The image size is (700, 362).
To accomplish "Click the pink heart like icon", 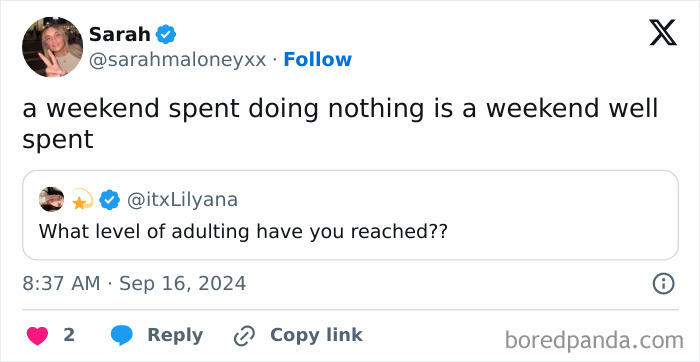I will pos(38,336).
